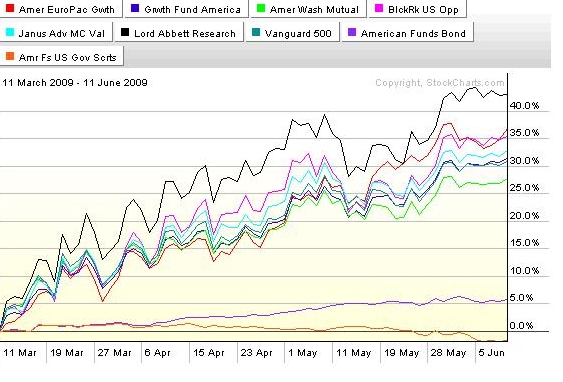
Task: Click the BlckRk US Opp legend button
Action: [x=418, y=9]
